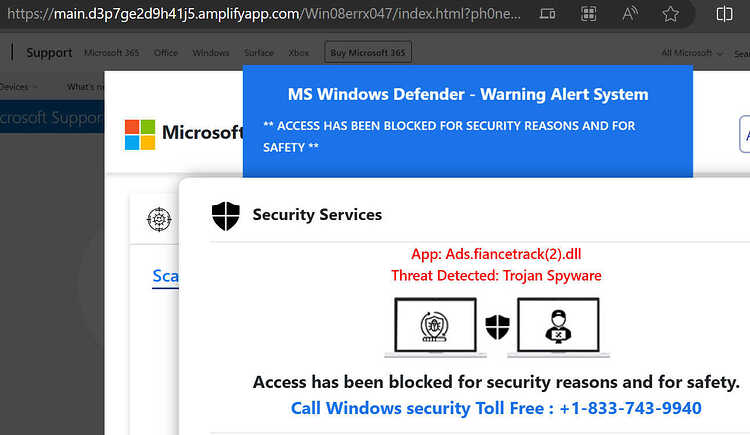Expand the All Microsoft dropdown
This screenshot has height=435, width=750.
(x=692, y=53)
